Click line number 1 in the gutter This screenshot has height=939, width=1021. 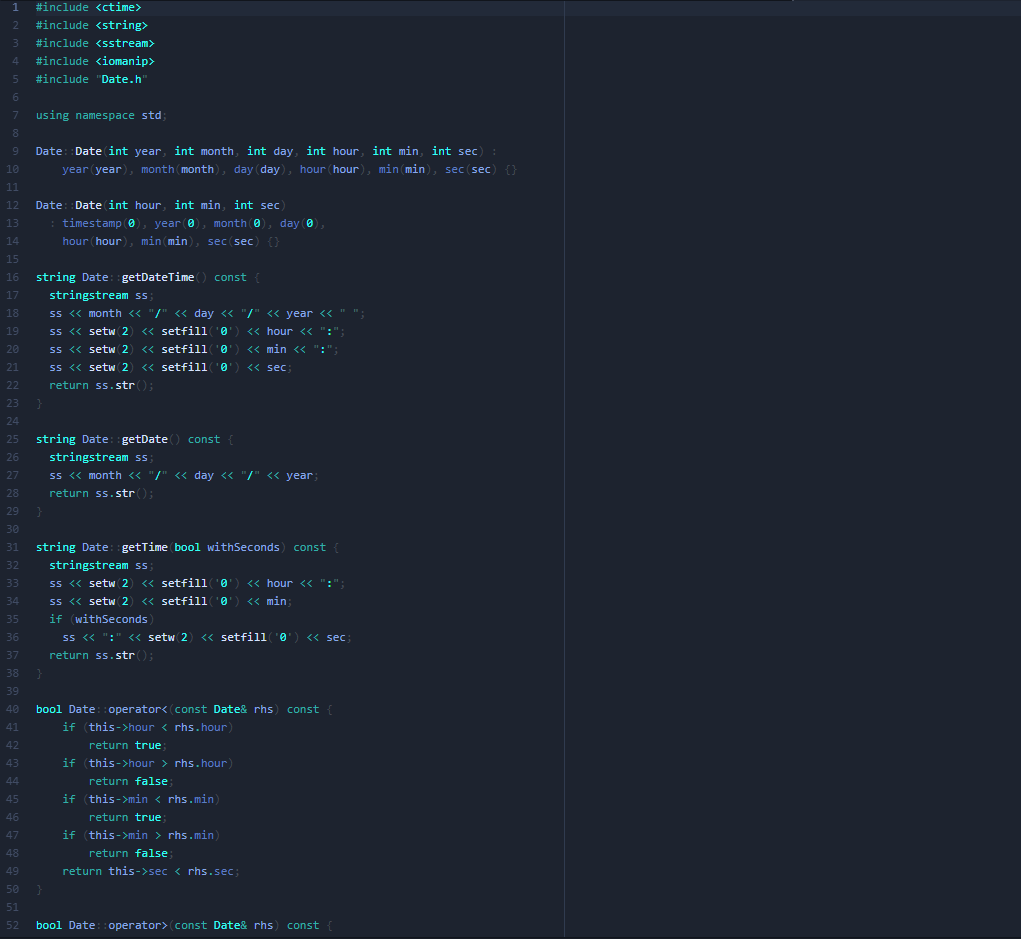(16, 7)
